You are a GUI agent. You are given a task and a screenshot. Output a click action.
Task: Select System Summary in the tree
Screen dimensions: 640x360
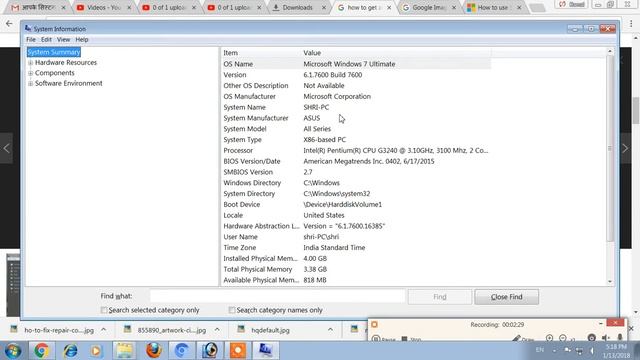[53, 52]
